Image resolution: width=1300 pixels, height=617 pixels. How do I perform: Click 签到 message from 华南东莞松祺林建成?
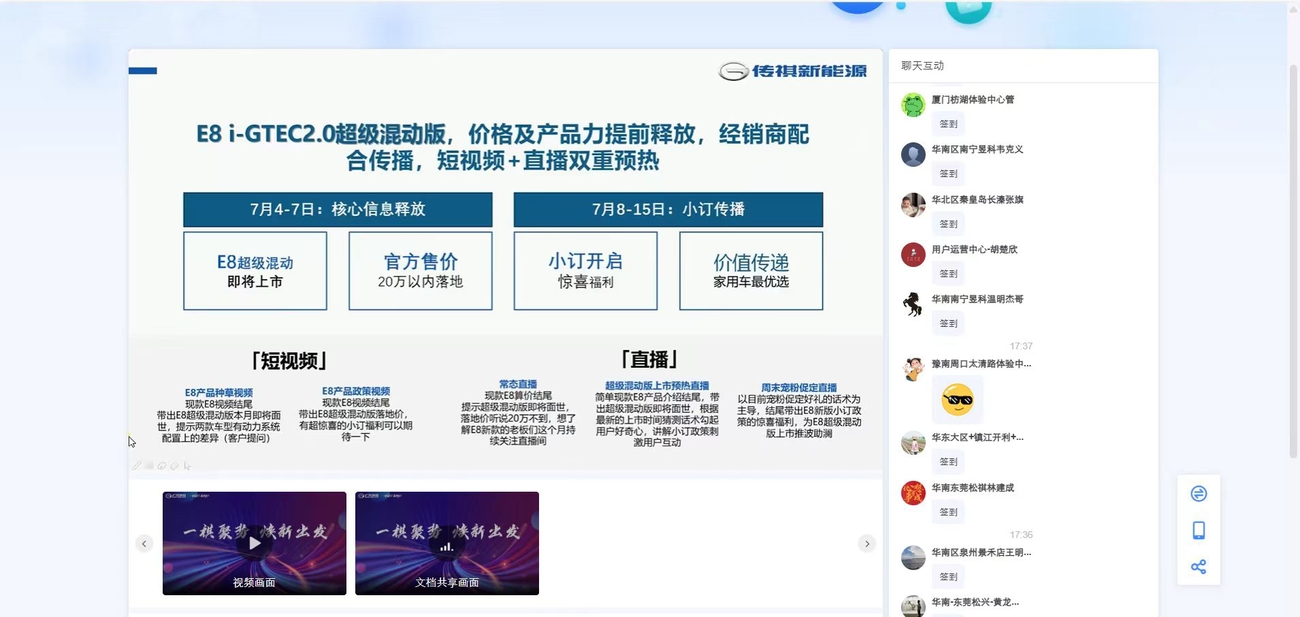coord(948,512)
